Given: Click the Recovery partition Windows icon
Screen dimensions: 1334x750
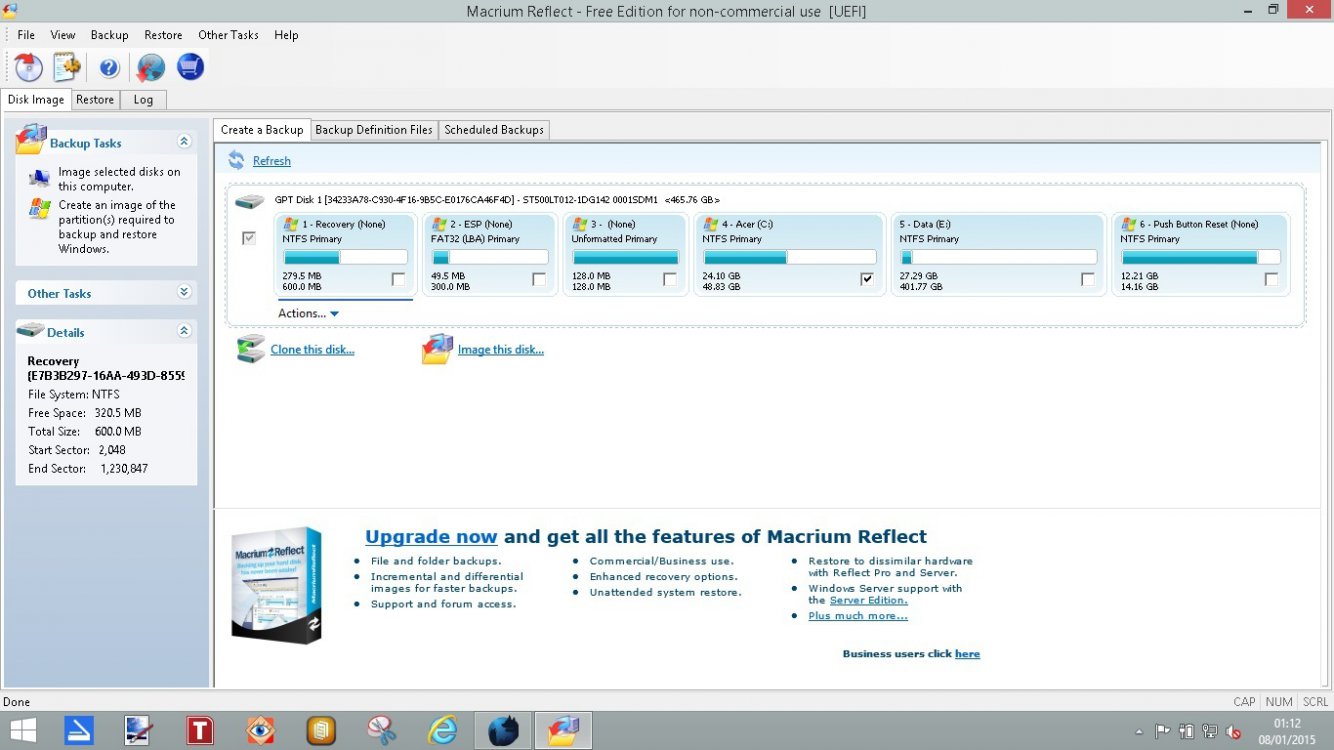Looking at the screenshot, I should 291,224.
